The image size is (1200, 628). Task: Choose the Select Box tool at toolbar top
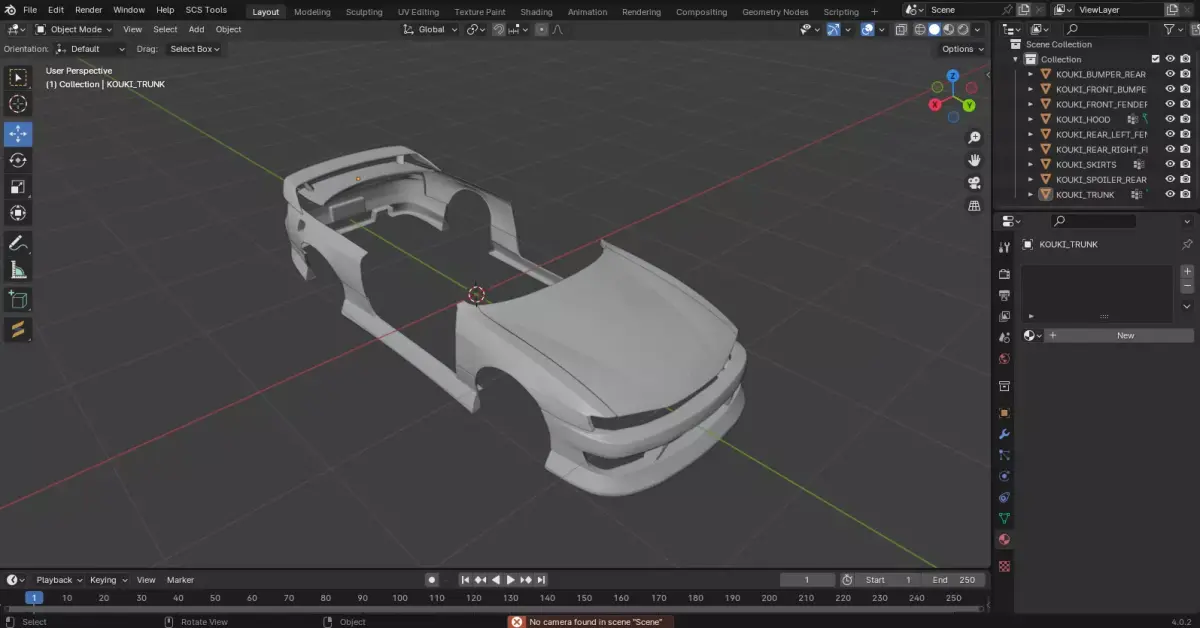[x=18, y=78]
